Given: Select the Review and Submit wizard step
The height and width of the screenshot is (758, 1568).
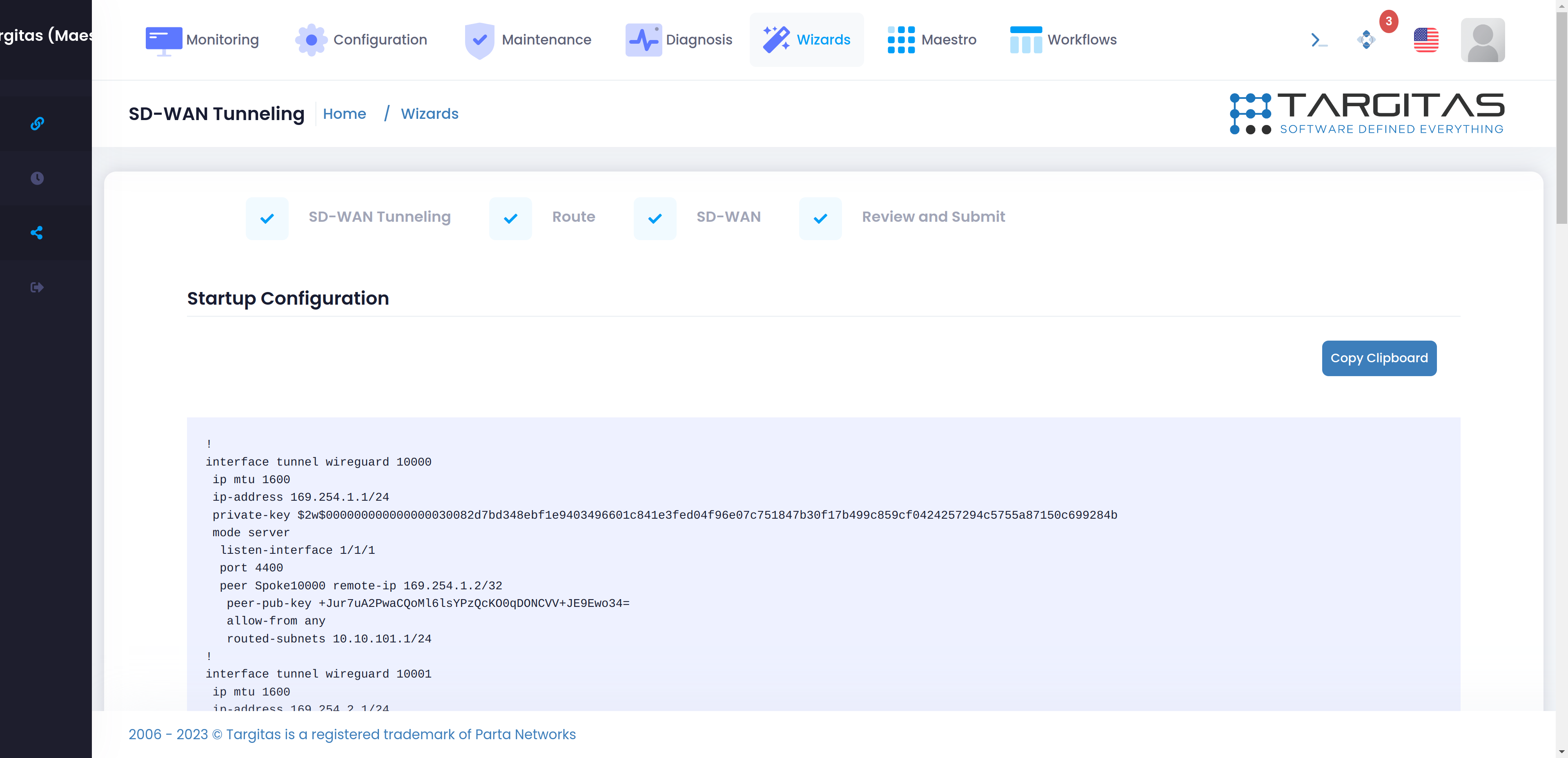Looking at the screenshot, I should point(933,217).
